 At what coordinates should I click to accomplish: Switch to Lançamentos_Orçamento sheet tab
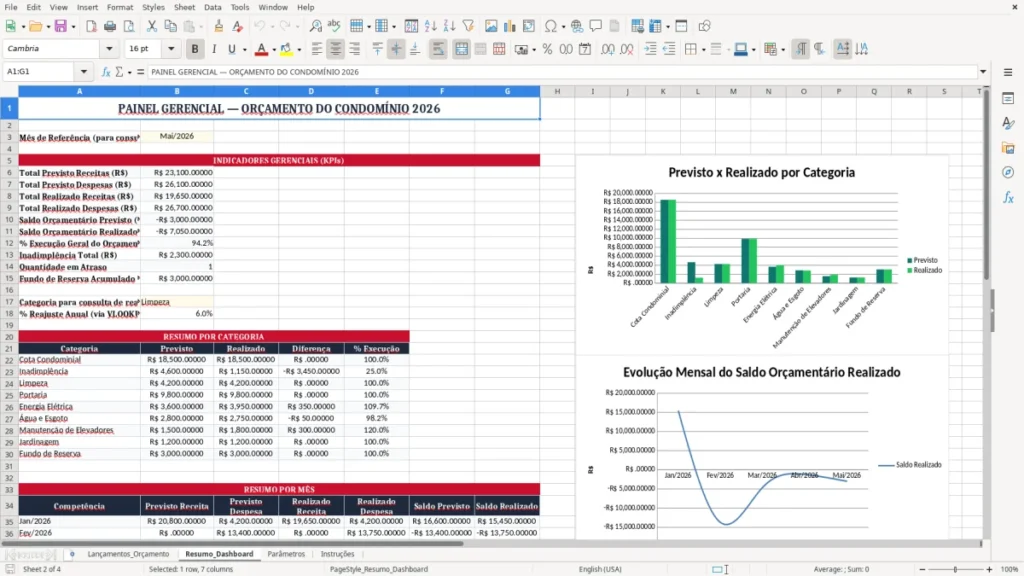tap(128, 554)
